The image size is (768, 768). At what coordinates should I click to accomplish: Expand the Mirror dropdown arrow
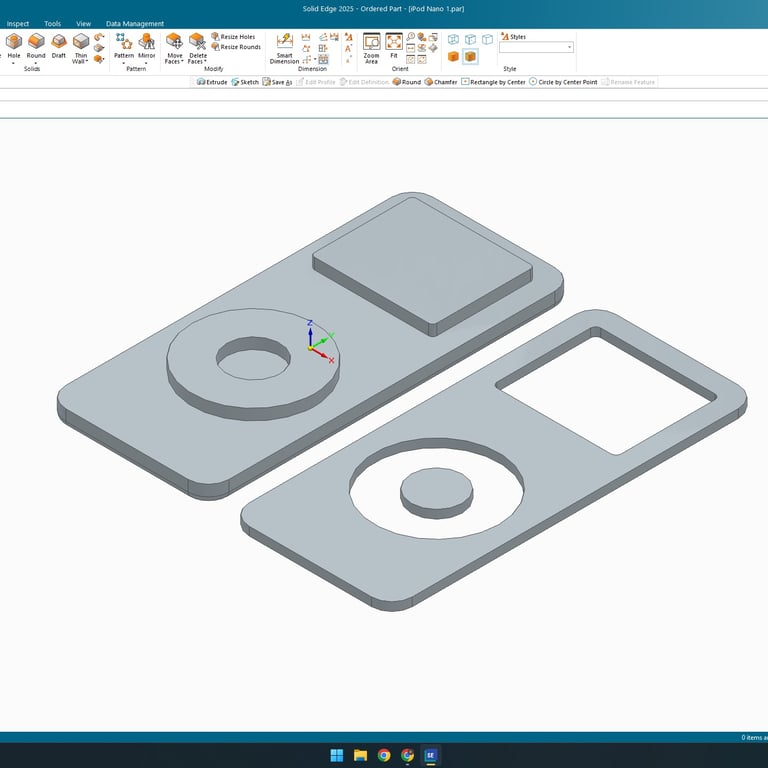(x=146, y=63)
